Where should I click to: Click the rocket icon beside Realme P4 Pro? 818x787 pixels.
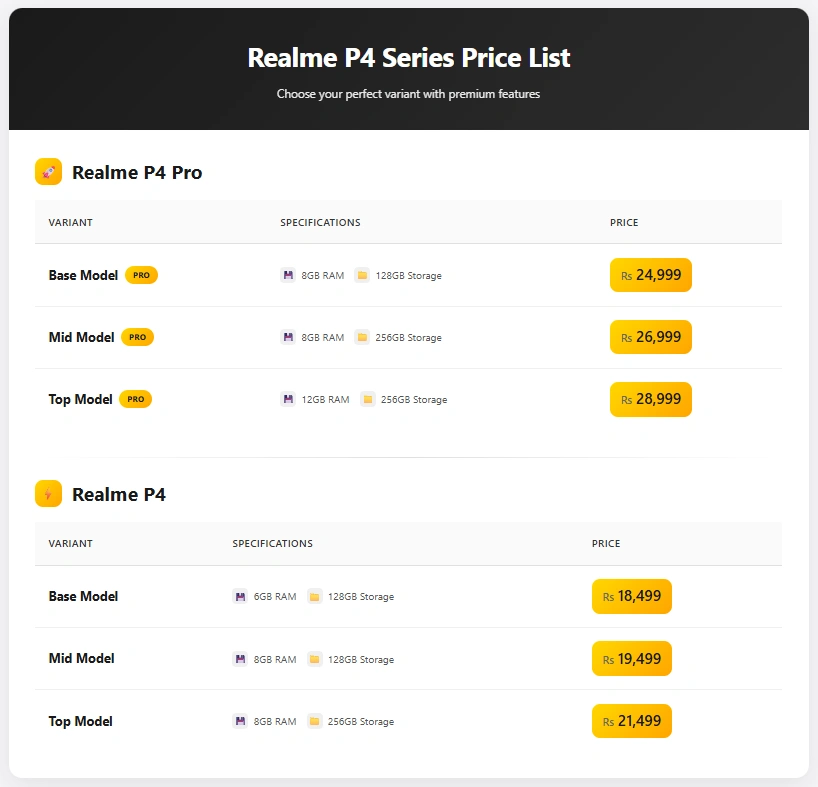(49, 172)
